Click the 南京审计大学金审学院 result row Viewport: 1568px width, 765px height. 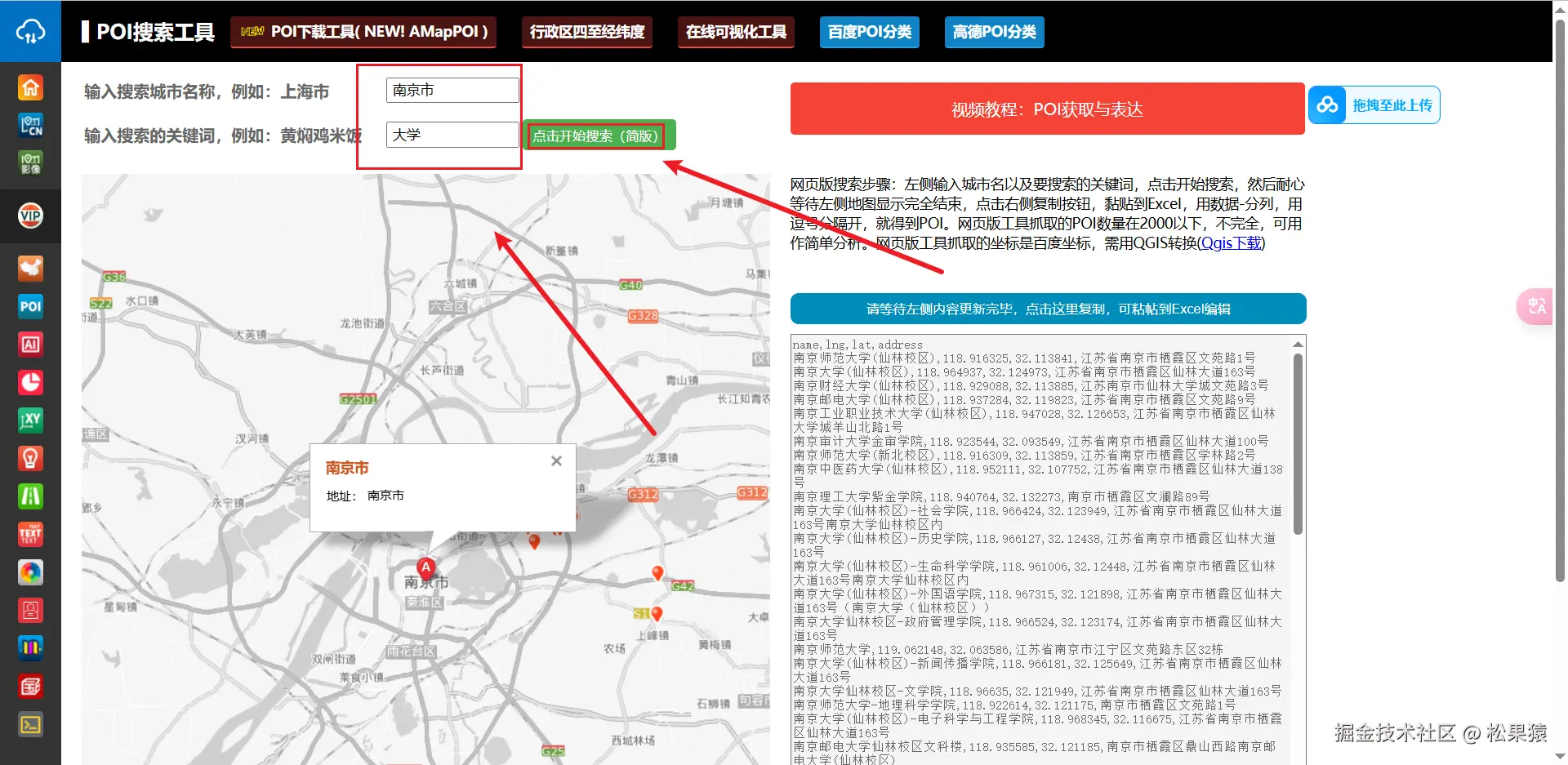(x=1031, y=441)
